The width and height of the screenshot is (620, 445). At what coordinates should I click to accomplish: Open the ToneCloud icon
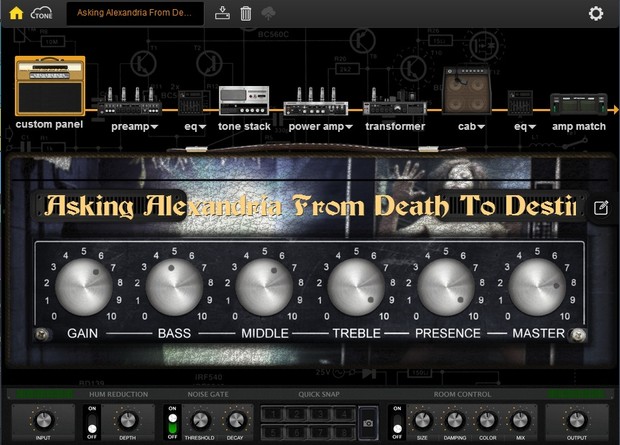[42, 13]
